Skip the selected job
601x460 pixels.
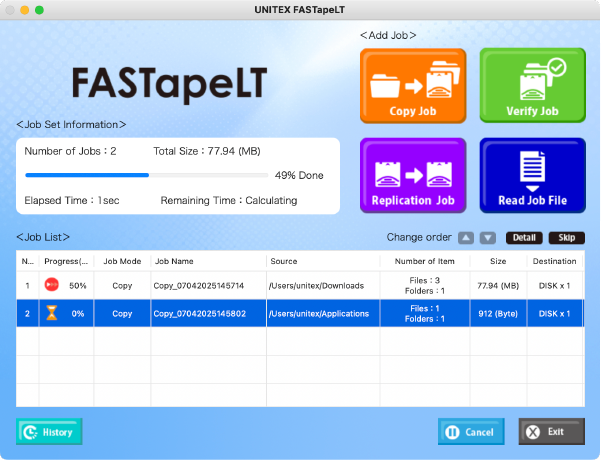coord(567,238)
